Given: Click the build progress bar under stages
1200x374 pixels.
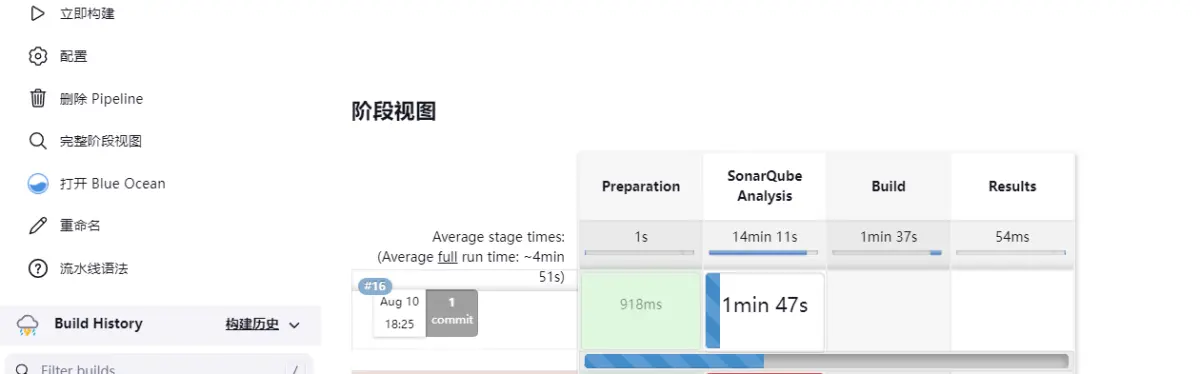Looking at the screenshot, I should pyautogui.click(x=826, y=361).
